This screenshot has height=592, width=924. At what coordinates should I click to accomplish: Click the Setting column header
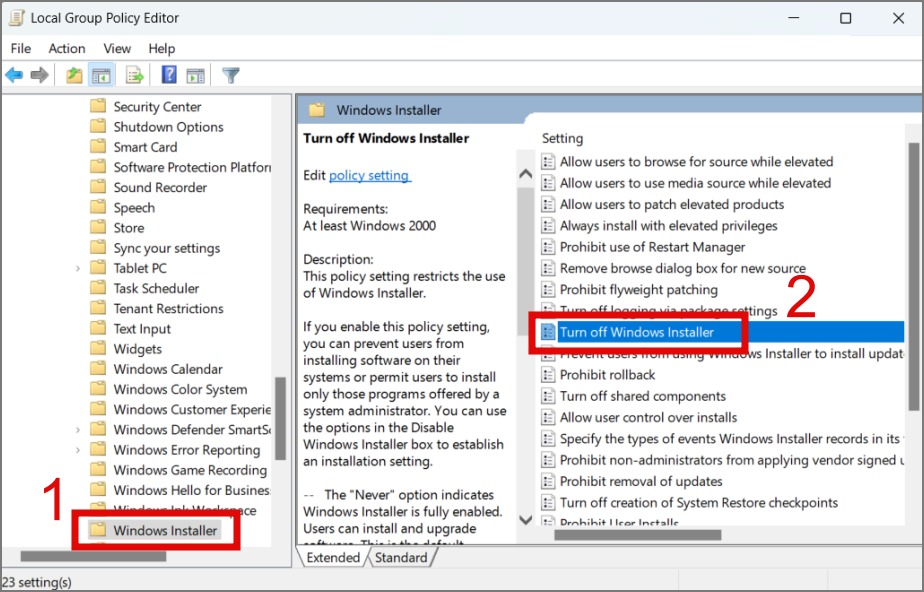pyautogui.click(x=562, y=138)
